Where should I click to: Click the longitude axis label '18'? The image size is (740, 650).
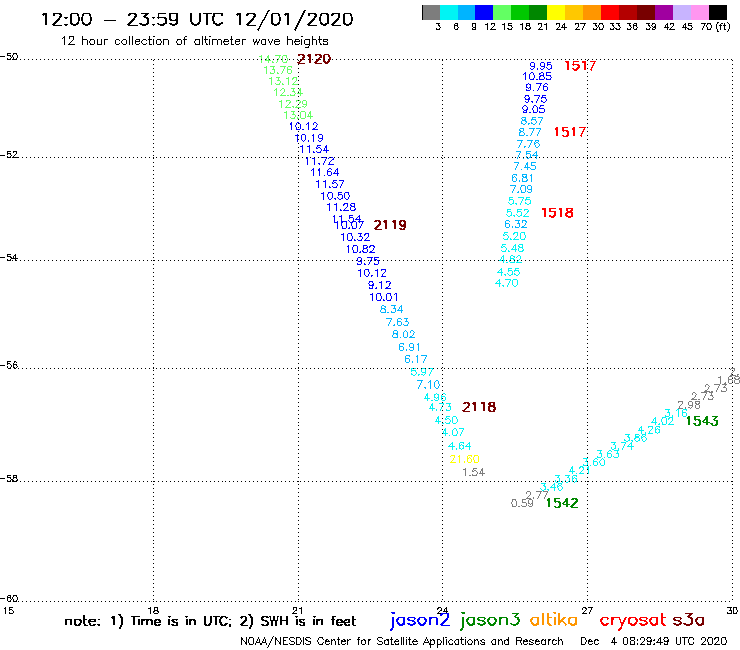(153, 610)
